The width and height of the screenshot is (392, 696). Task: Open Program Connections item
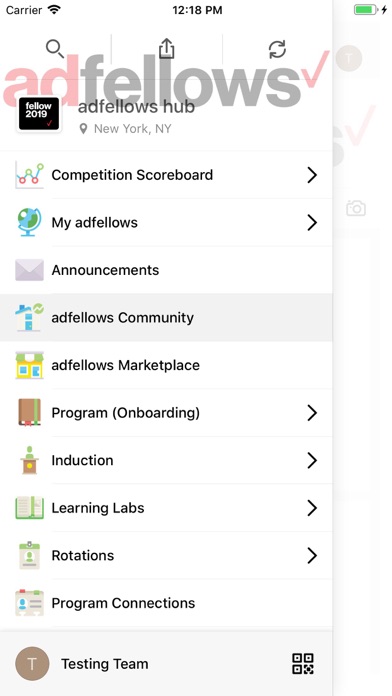(166, 603)
